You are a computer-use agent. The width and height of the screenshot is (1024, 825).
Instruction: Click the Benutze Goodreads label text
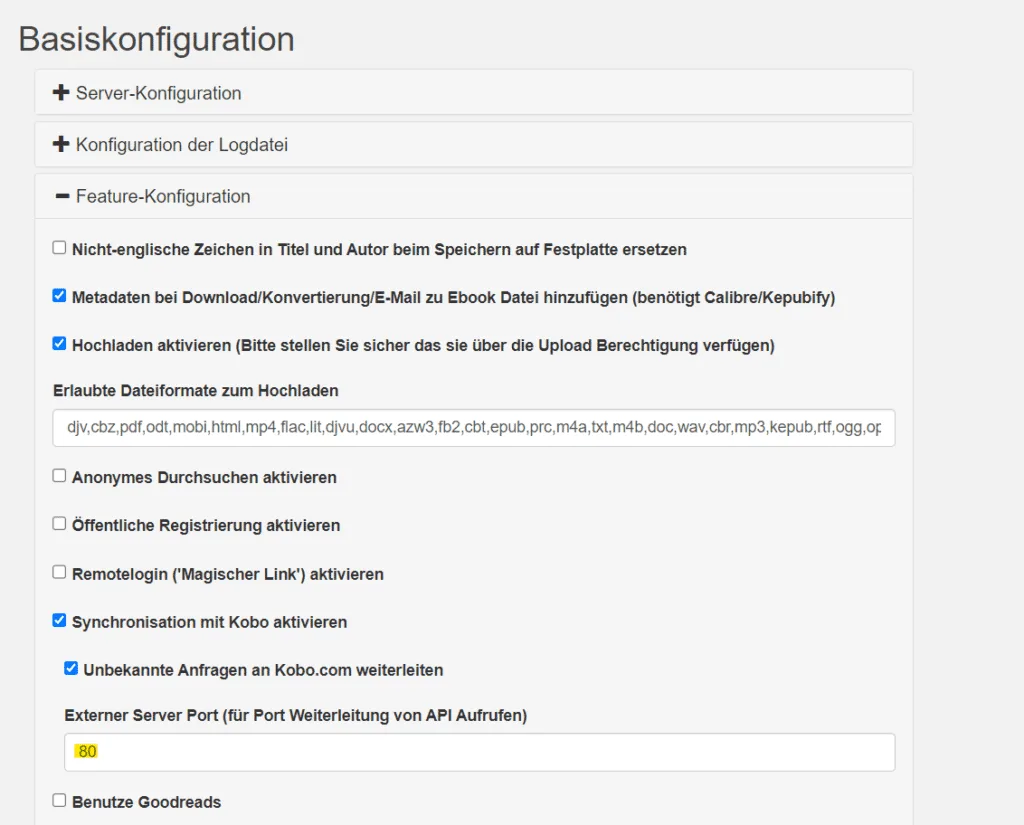147,802
